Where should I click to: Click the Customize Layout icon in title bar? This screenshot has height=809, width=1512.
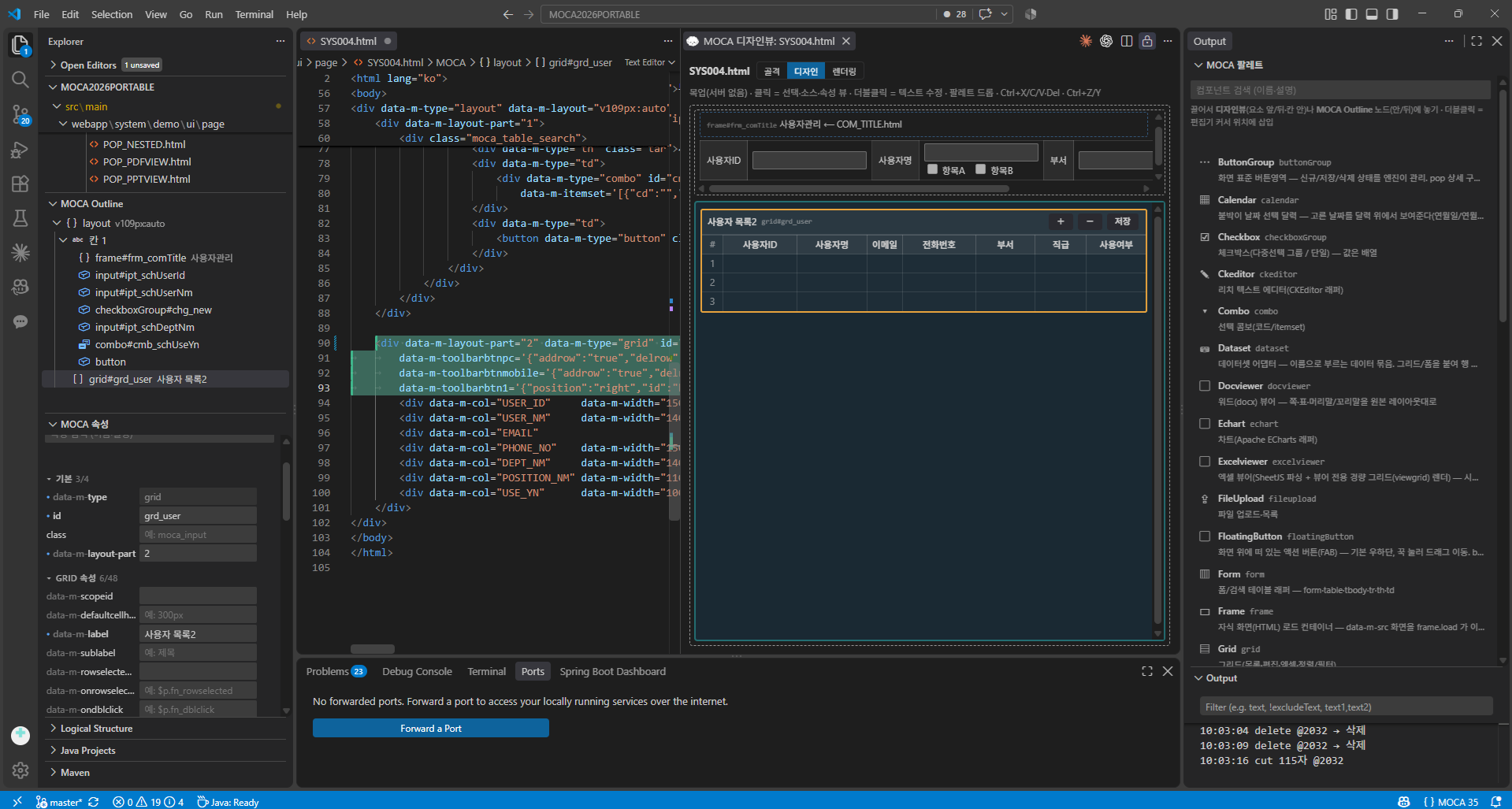(1331, 14)
